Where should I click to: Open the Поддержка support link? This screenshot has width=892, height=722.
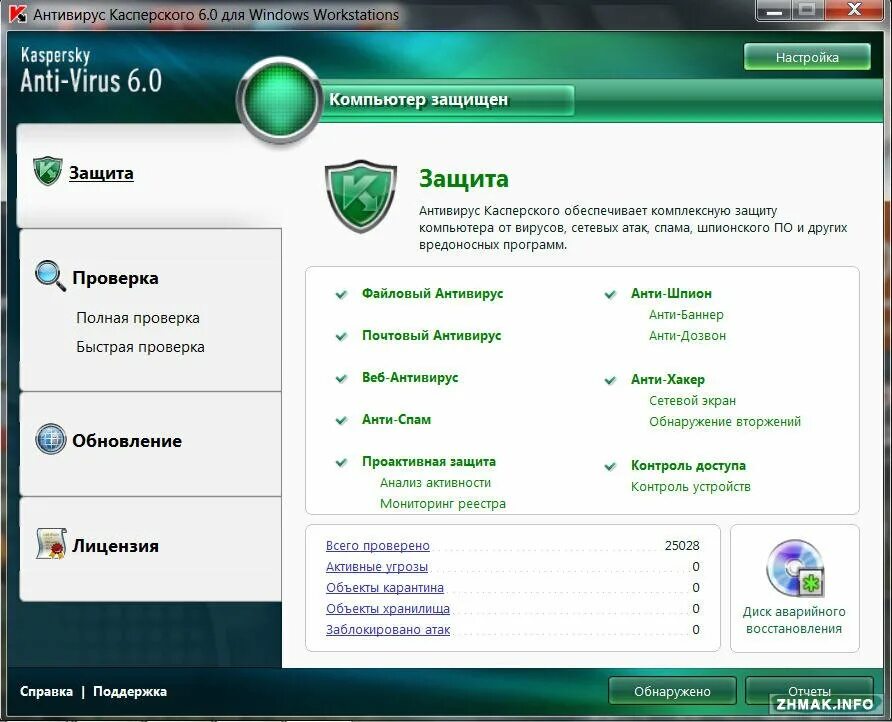click(x=130, y=691)
